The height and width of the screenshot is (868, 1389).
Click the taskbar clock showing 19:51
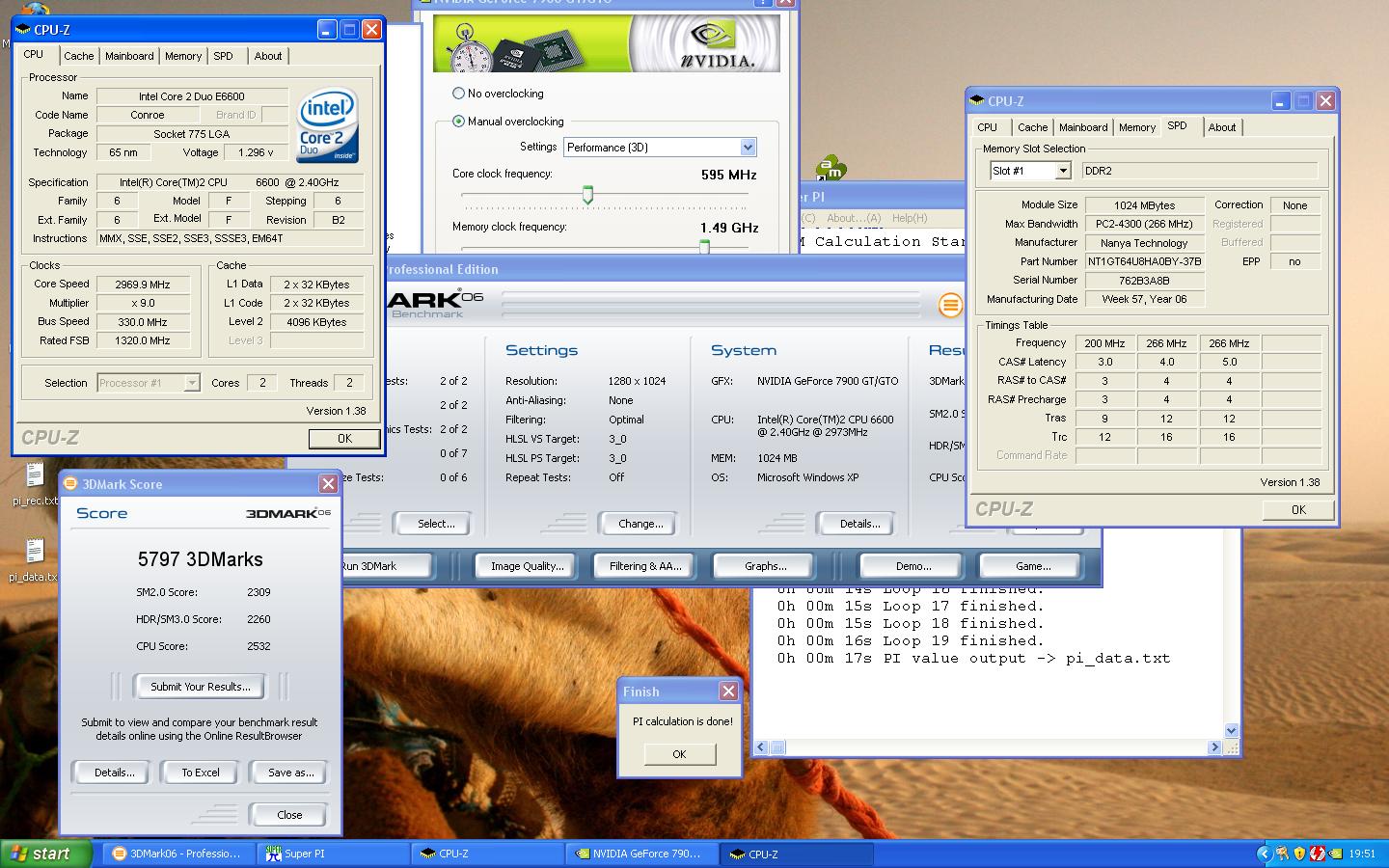pyautogui.click(x=1362, y=854)
